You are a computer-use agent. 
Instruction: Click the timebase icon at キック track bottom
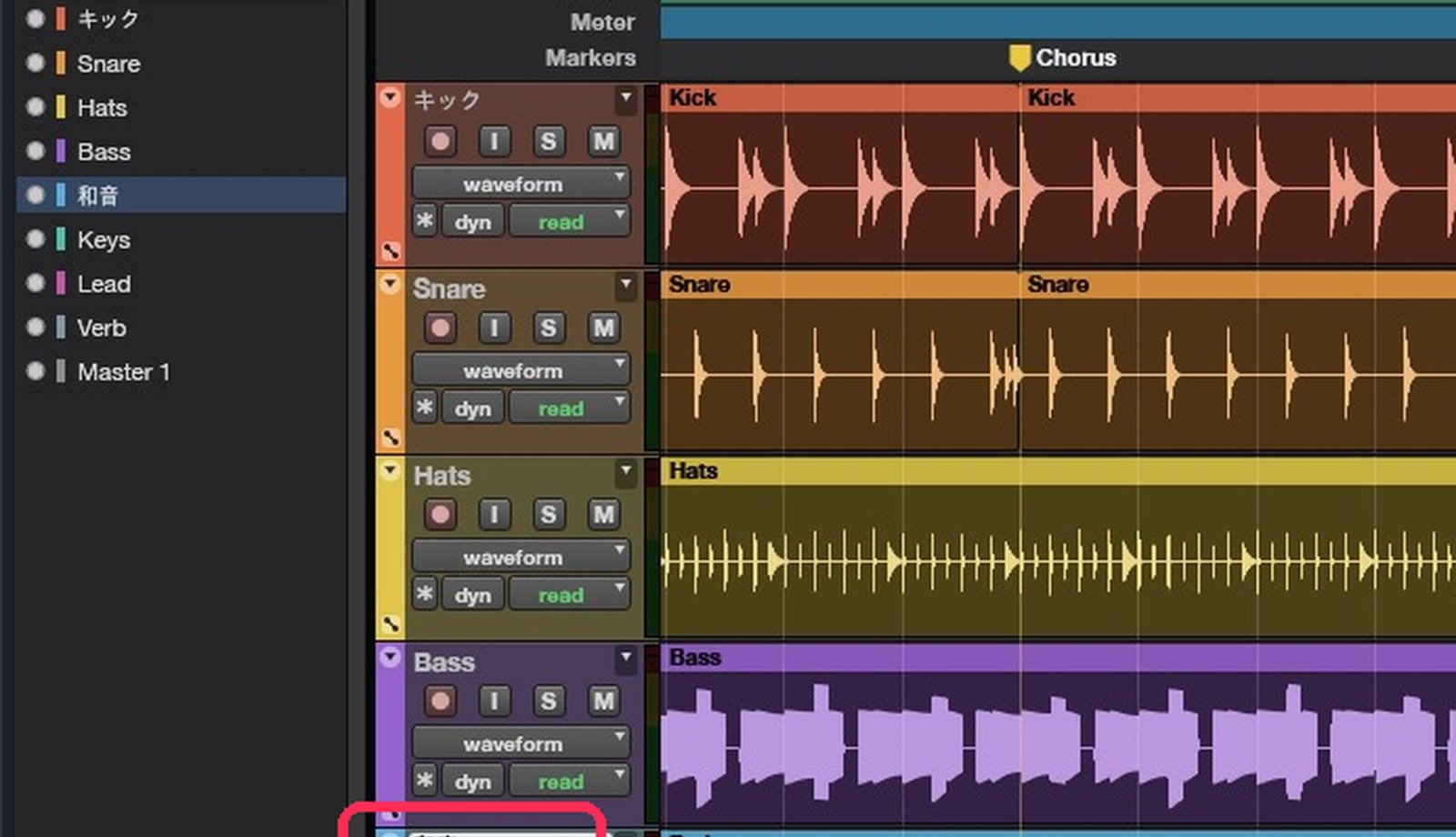coord(391,251)
